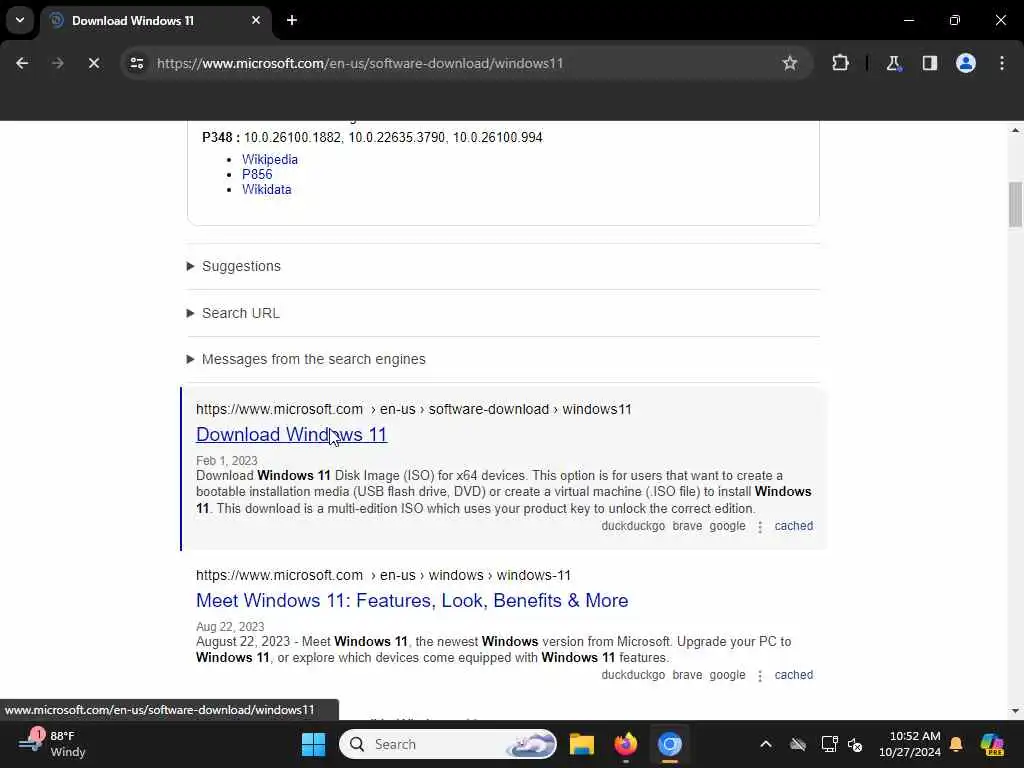Open a new tab
The image size is (1024, 768).
[292, 20]
